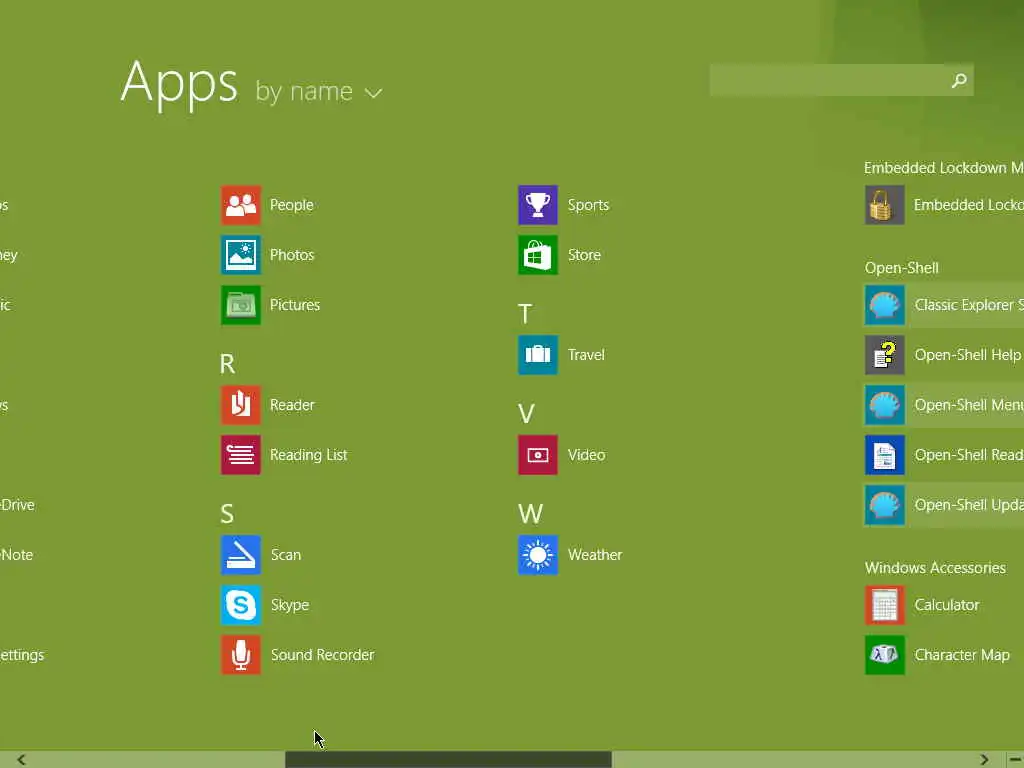Image resolution: width=1024 pixels, height=768 pixels.
Task: Click the "Pictures" app label
Action: click(x=295, y=305)
